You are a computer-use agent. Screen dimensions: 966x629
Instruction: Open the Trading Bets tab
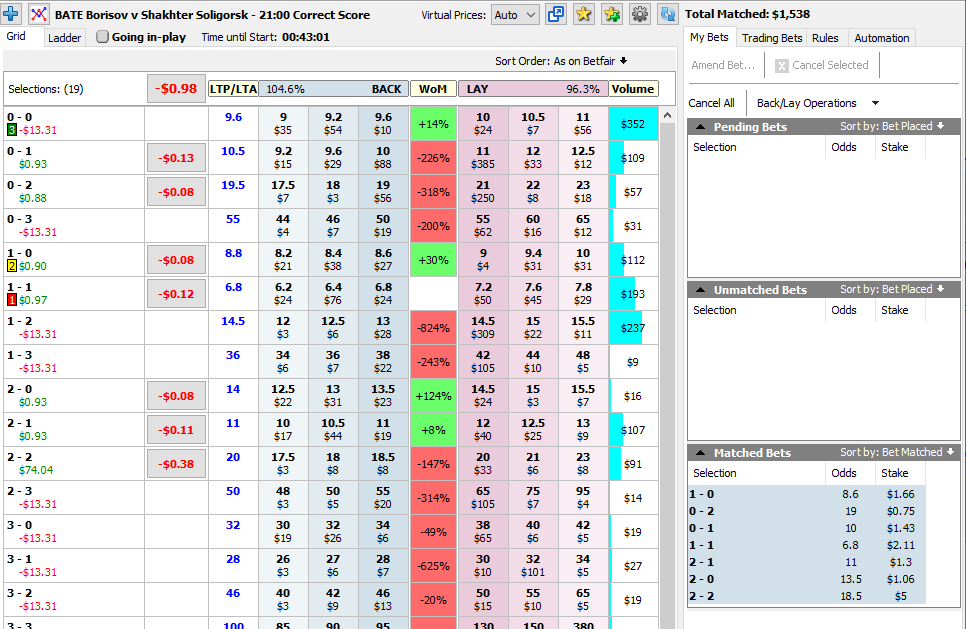[x=771, y=38]
